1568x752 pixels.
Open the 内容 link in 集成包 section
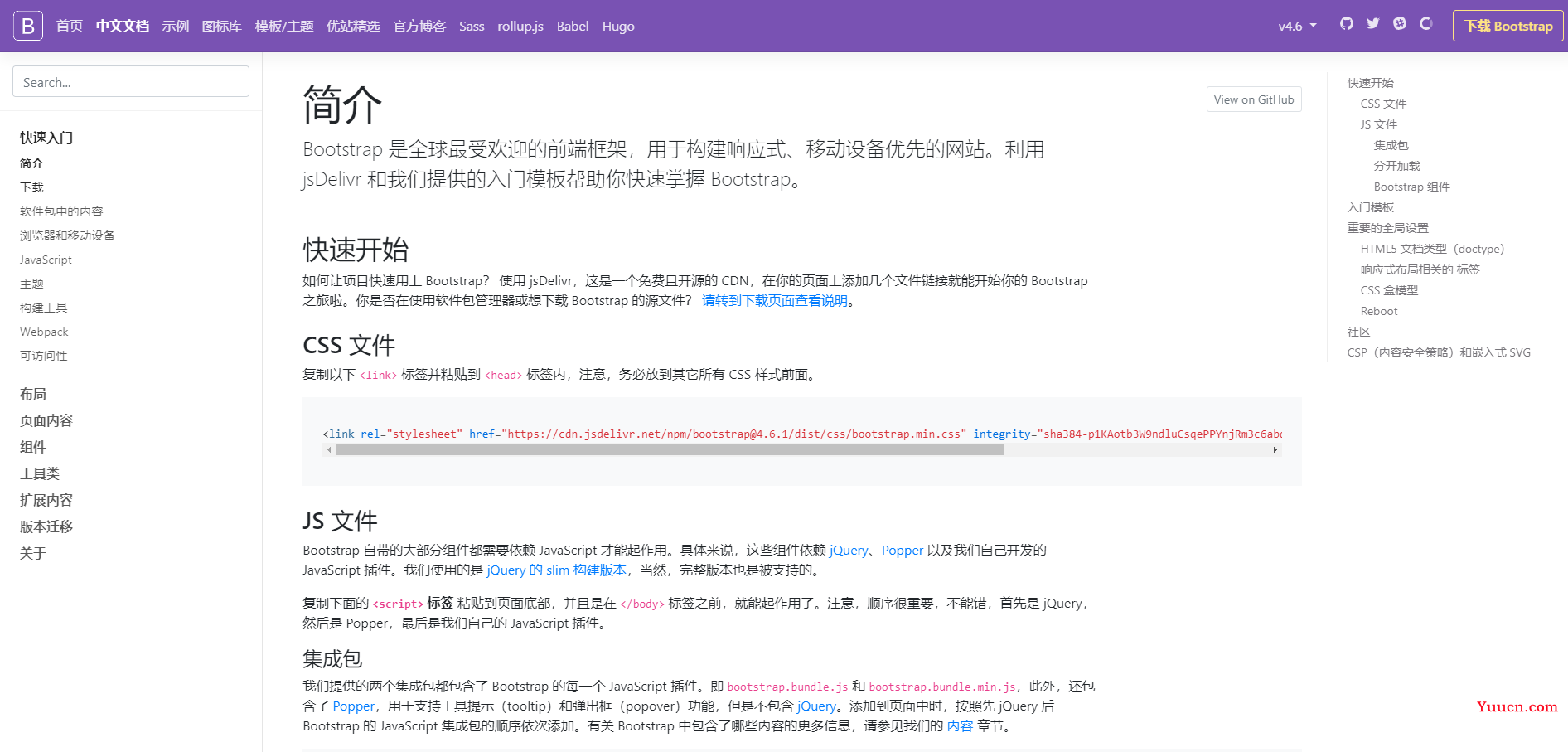960,725
